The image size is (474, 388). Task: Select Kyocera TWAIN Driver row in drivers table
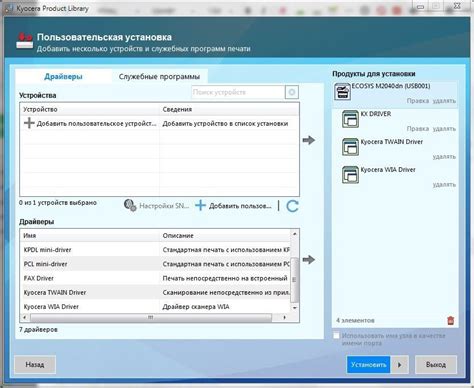coord(155,293)
